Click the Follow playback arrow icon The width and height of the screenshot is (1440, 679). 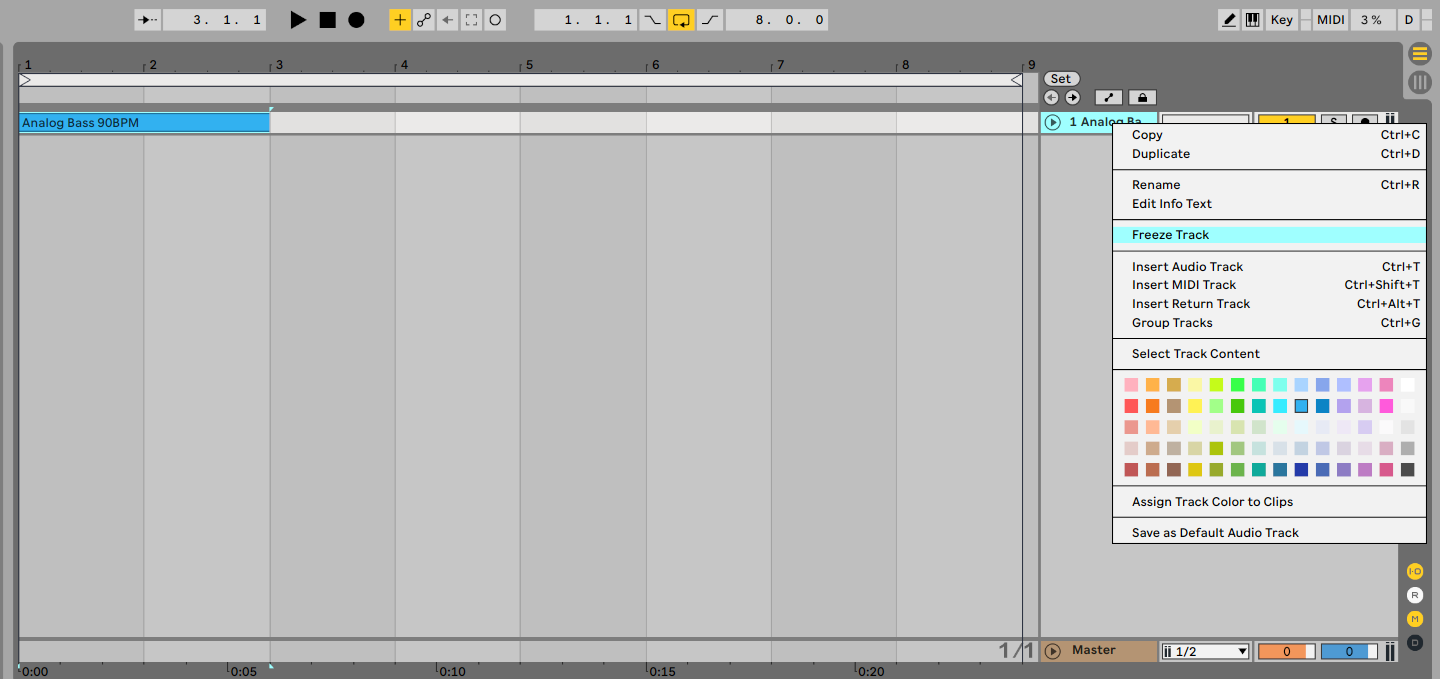coord(148,20)
